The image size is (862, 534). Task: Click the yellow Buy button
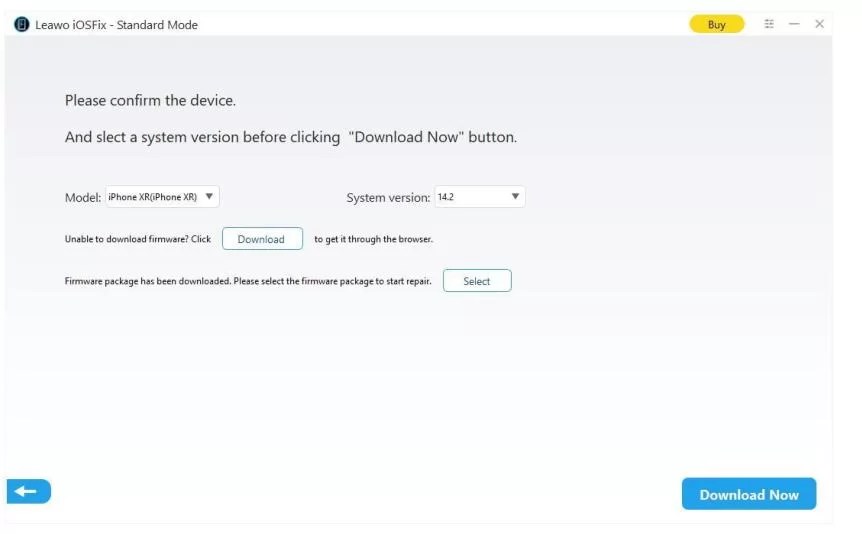[716, 24]
